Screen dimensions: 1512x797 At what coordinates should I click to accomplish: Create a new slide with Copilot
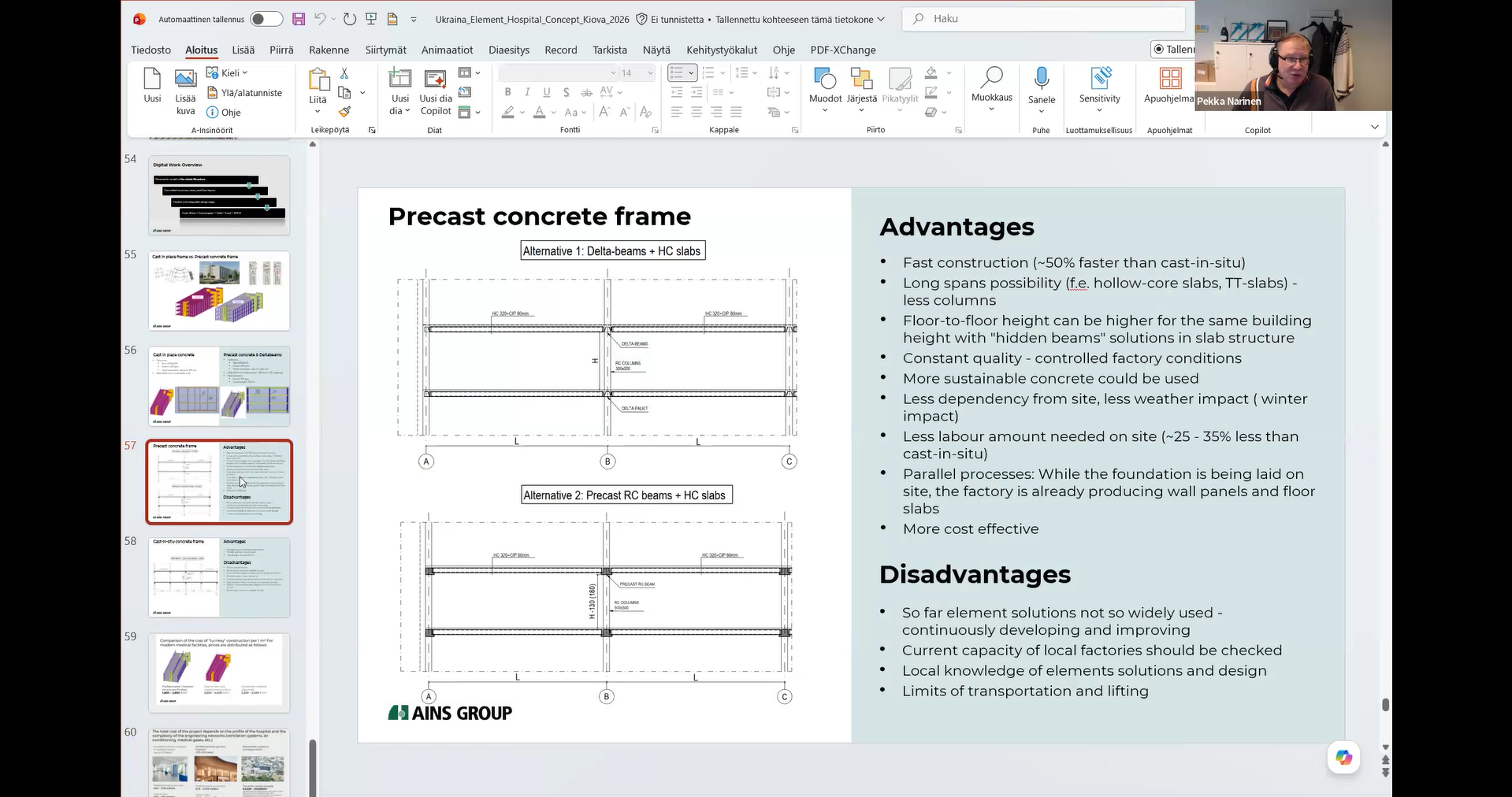436,92
